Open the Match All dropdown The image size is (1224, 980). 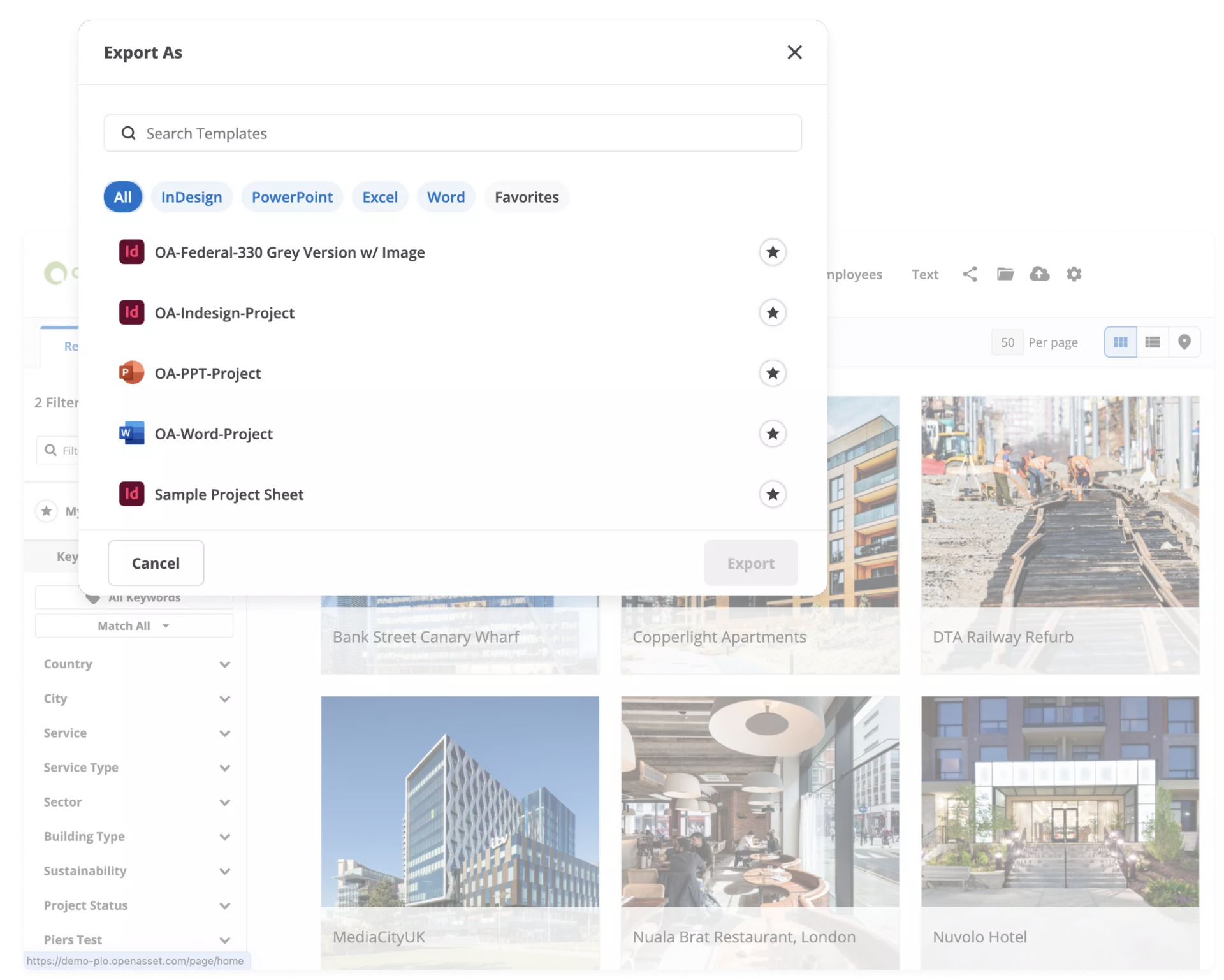134,626
